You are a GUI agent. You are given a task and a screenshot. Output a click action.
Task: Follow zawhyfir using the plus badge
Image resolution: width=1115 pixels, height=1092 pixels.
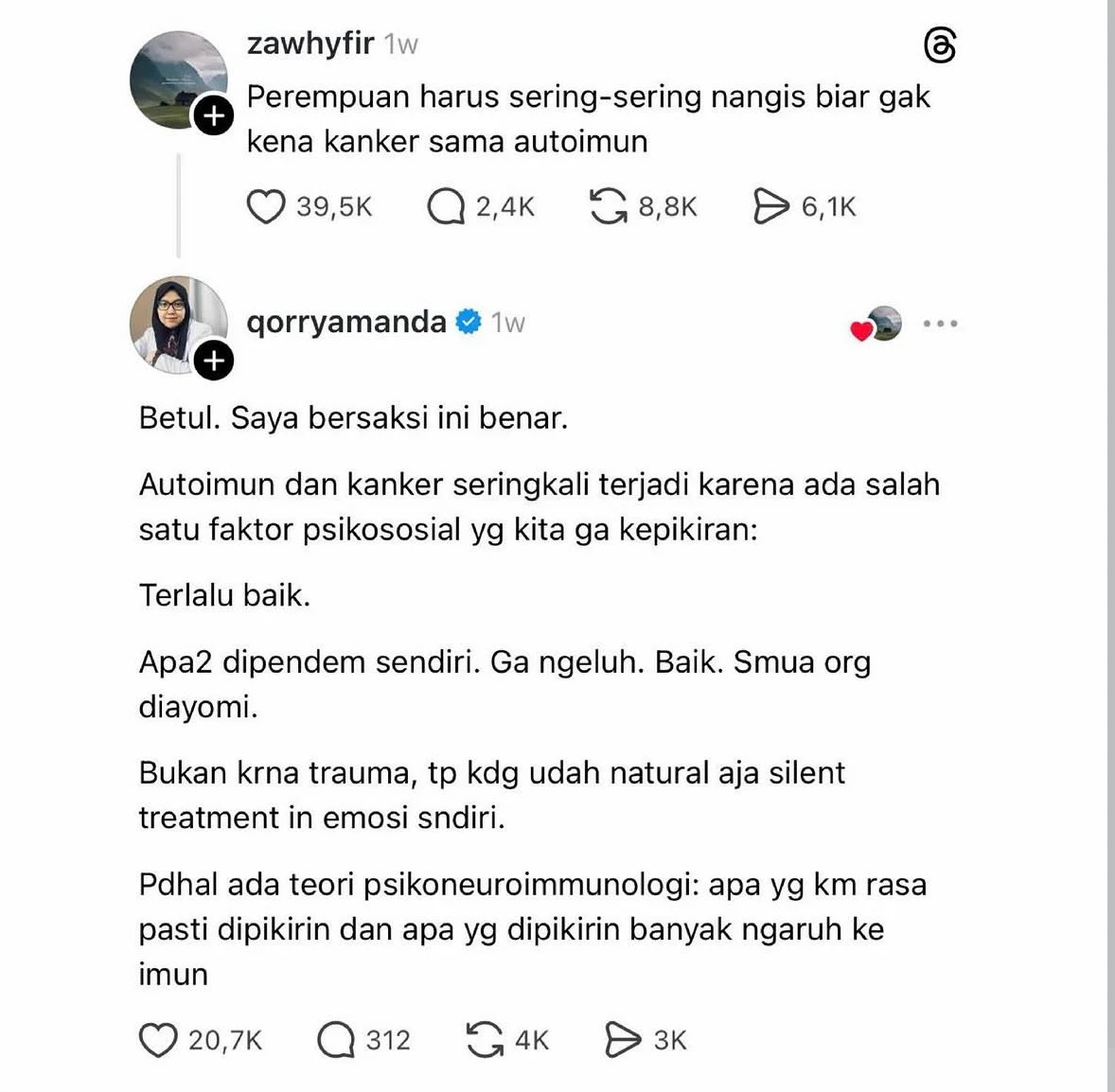click(214, 115)
